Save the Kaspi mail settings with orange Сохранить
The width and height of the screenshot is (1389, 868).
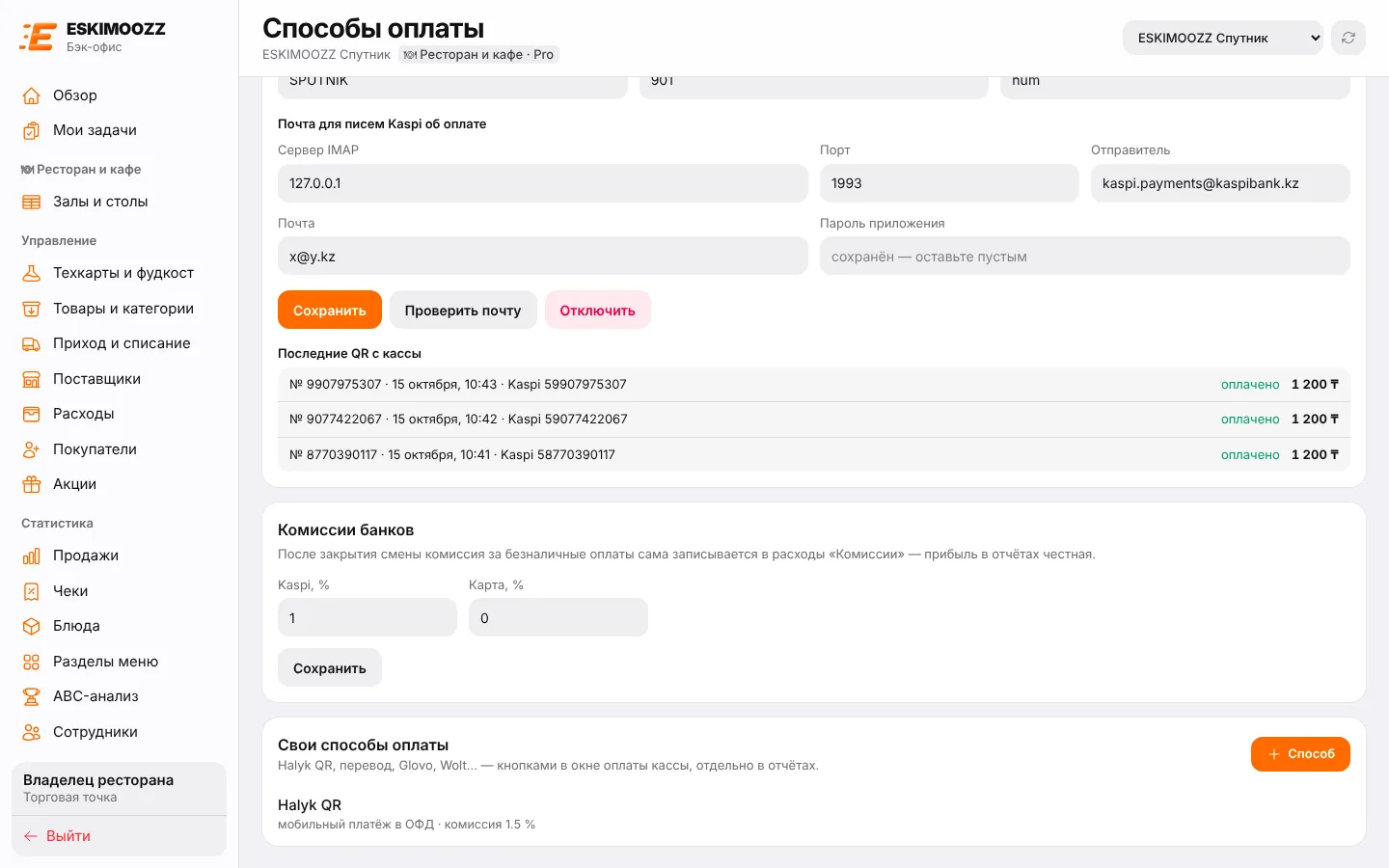[x=330, y=310]
